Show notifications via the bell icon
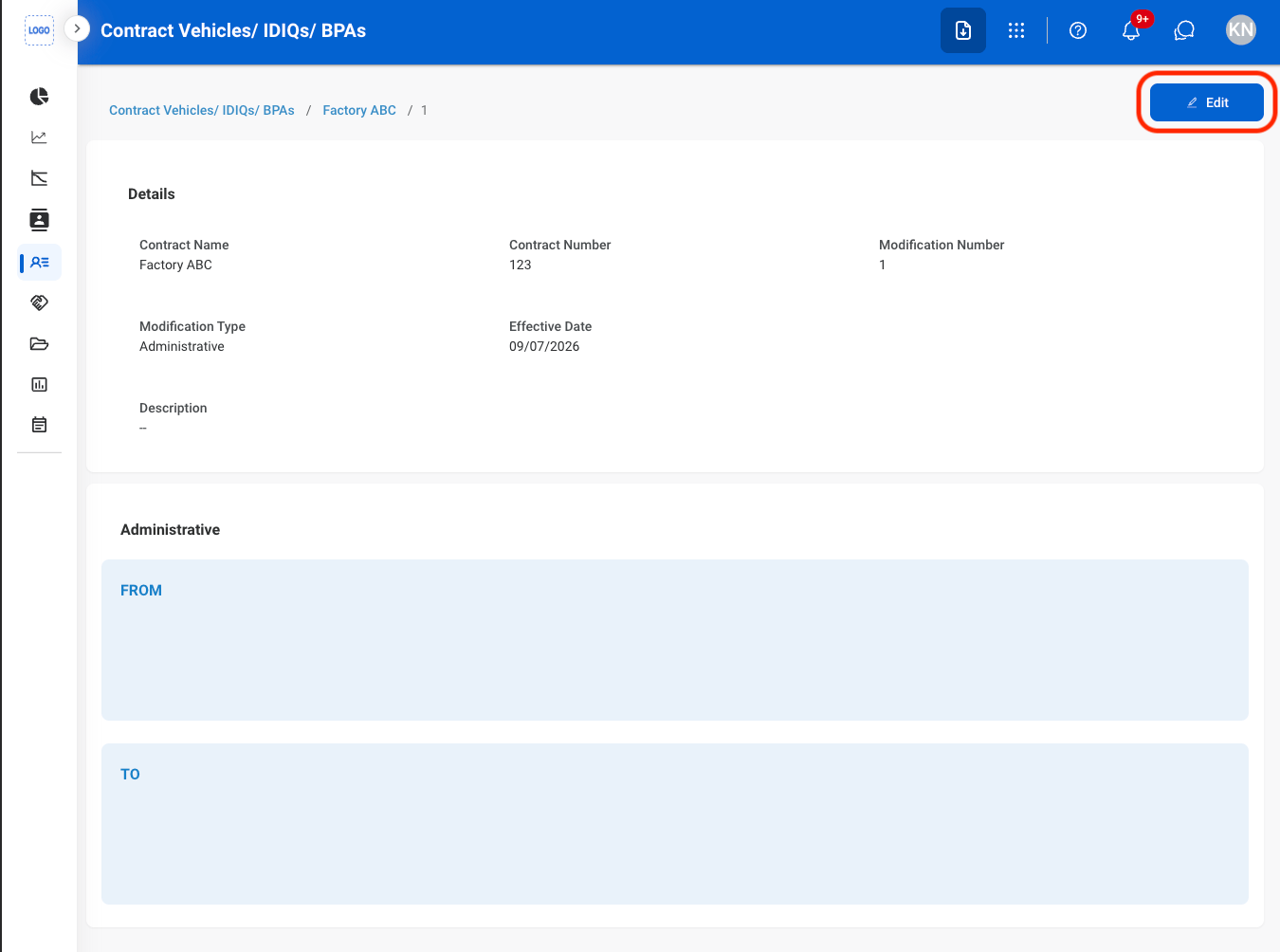 click(1131, 30)
